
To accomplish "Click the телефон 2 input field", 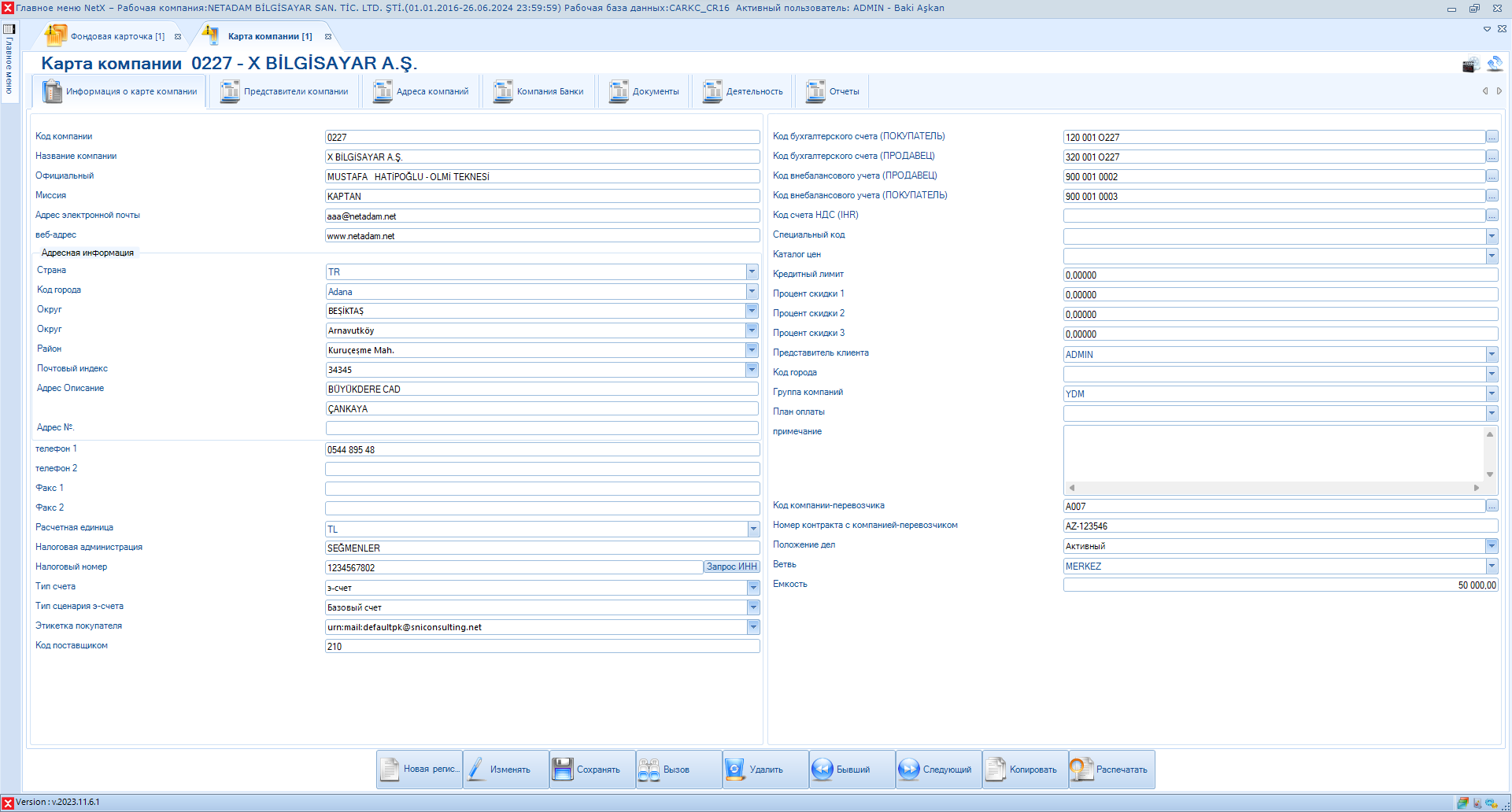I will (x=542, y=469).
